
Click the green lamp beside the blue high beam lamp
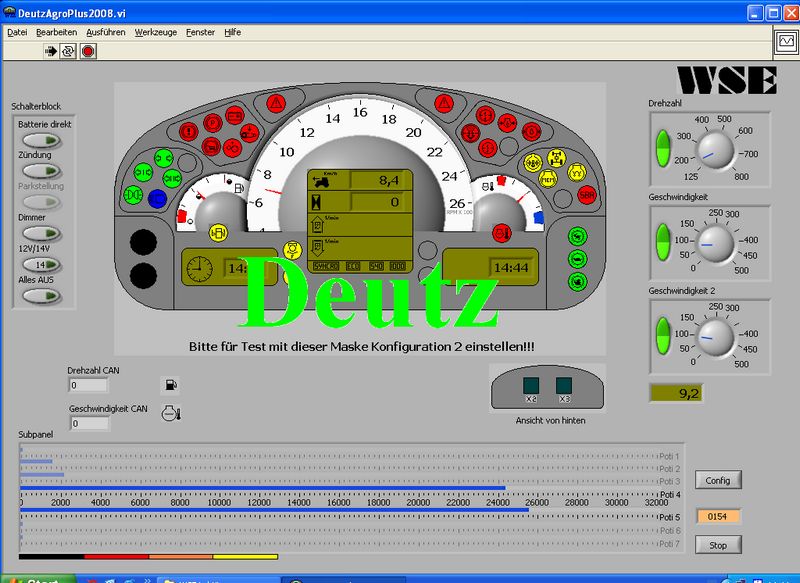[133, 195]
